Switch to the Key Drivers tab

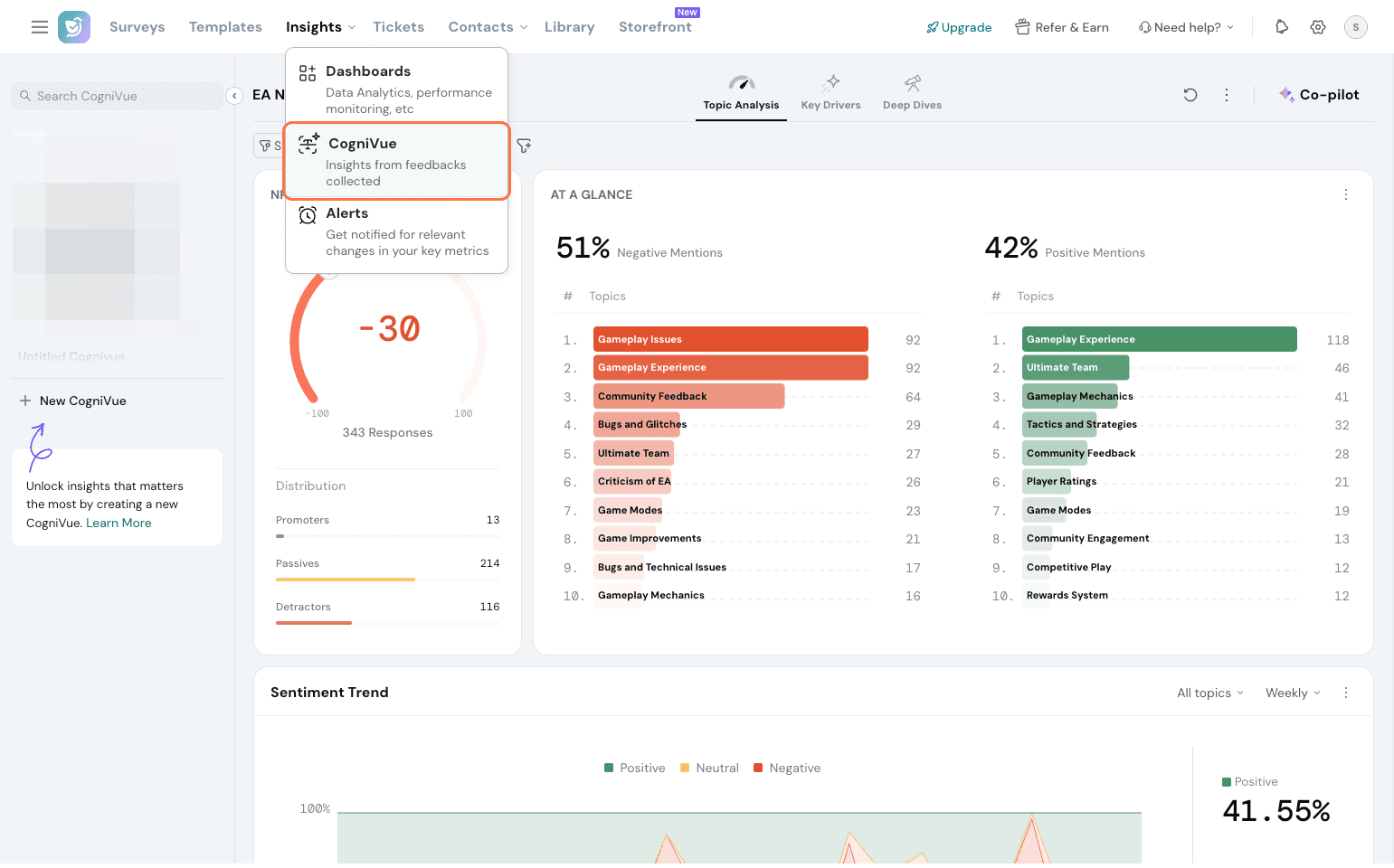click(x=830, y=94)
